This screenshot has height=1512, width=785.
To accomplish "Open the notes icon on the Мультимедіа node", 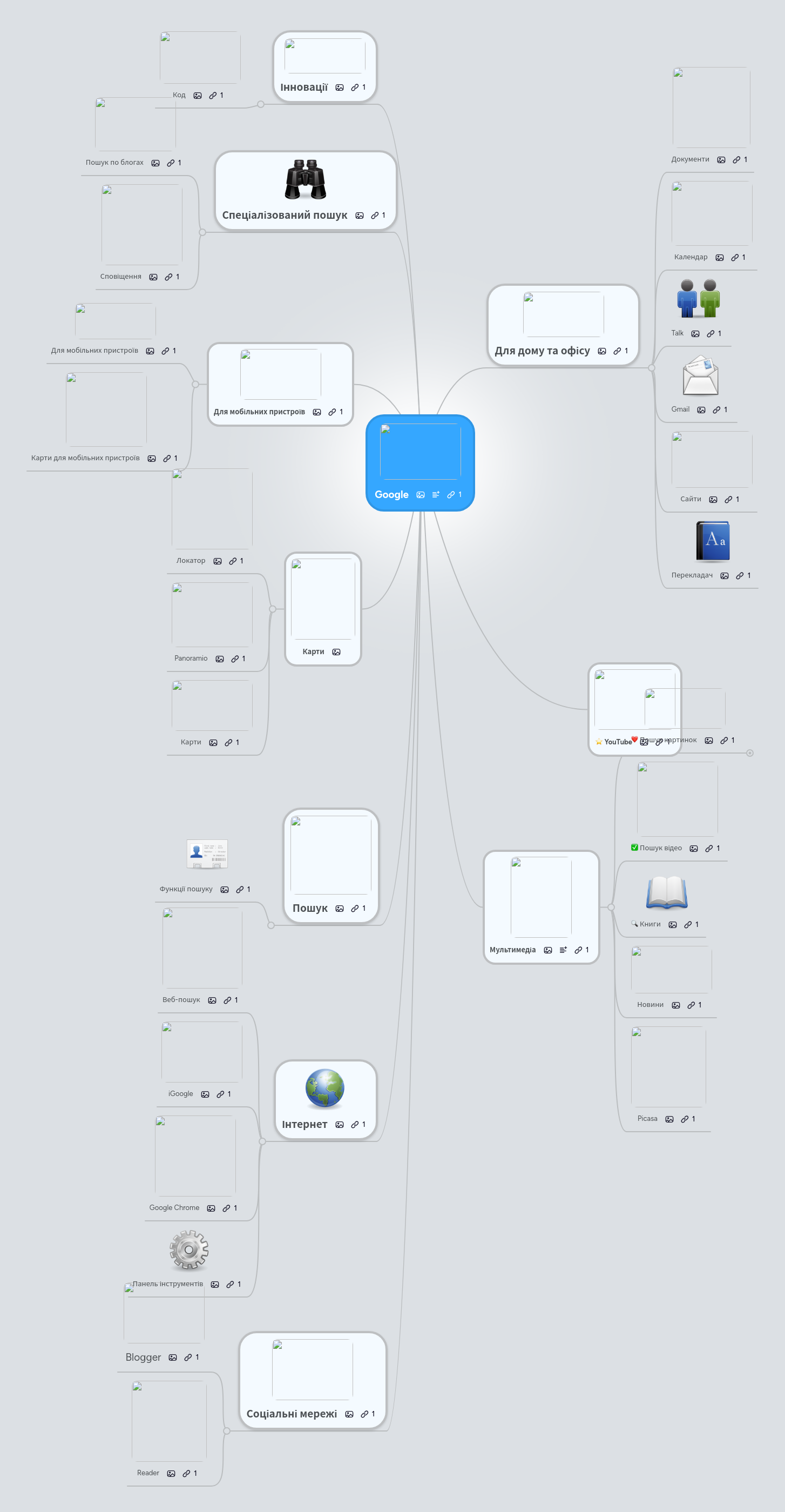I will [563, 950].
